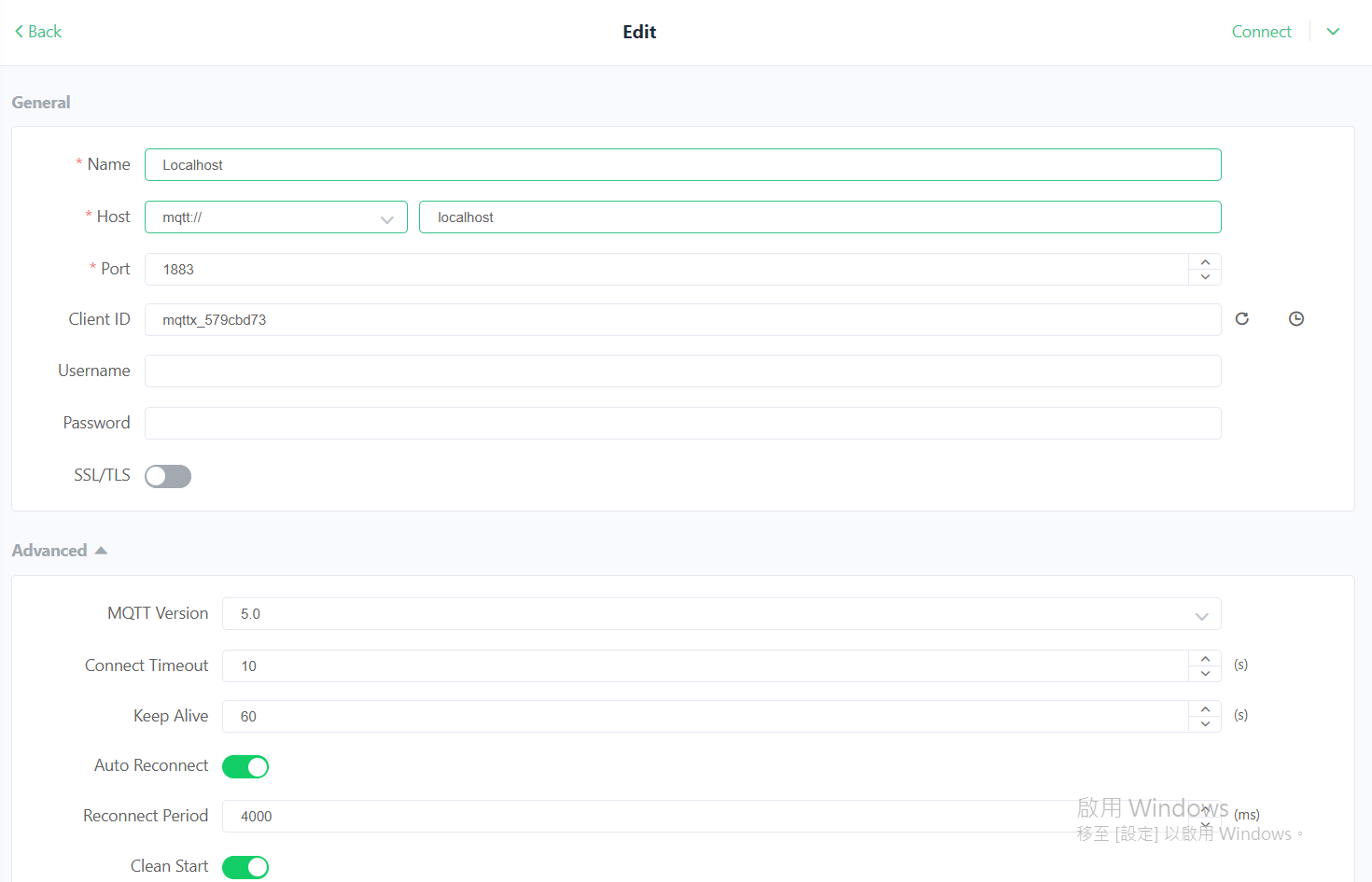This screenshot has width=1372, height=882.
Task: Disable the Auto Reconnect switch
Action: [245, 767]
